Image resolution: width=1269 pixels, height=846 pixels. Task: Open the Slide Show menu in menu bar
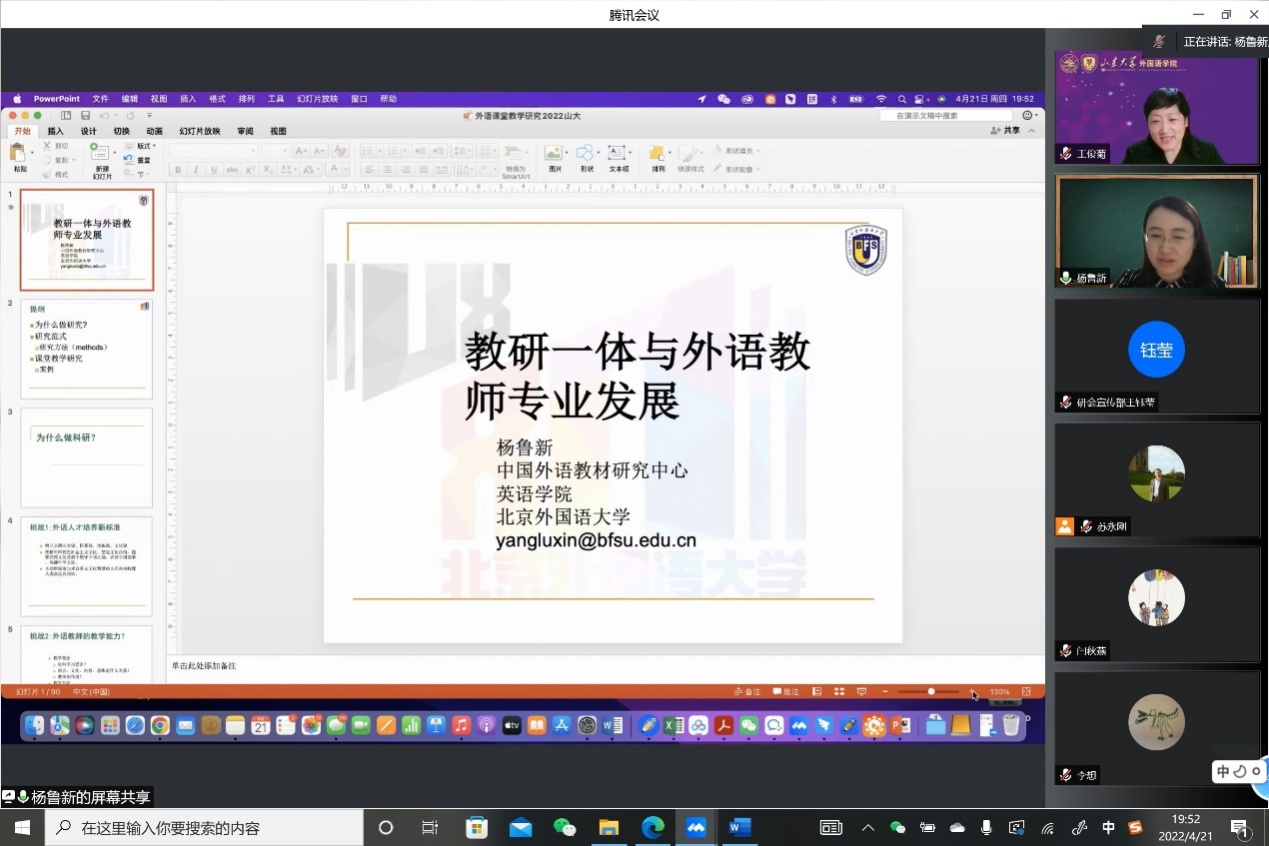[317, 99]
